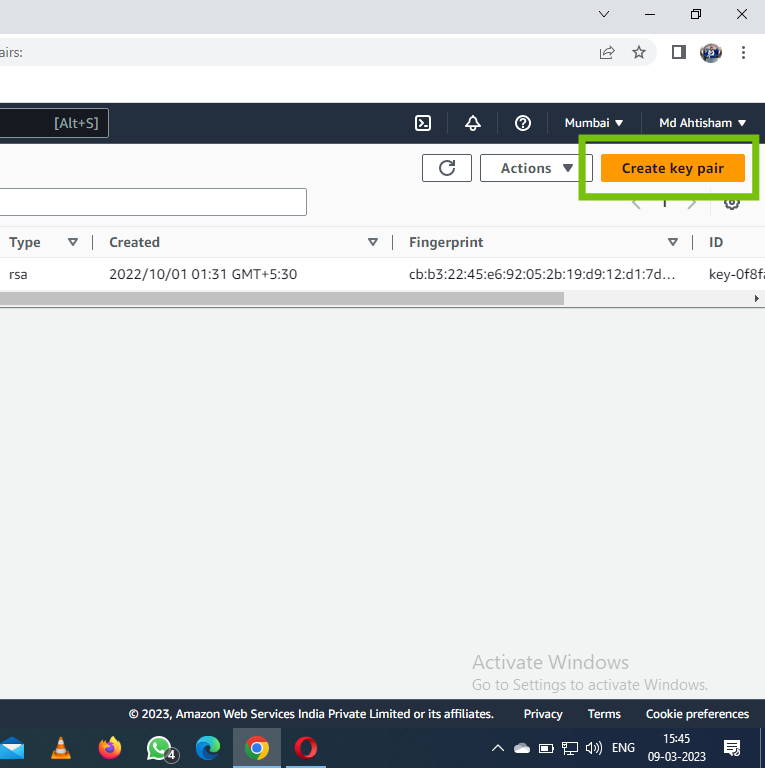Open the Privacy link
Image resolution: width=765 pixels, height=768 pixels.
click(x=543, y=714)
